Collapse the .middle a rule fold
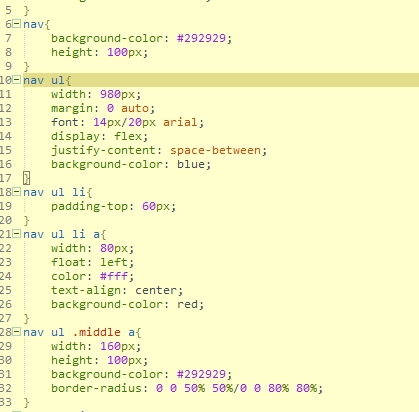 pos(16,332)
